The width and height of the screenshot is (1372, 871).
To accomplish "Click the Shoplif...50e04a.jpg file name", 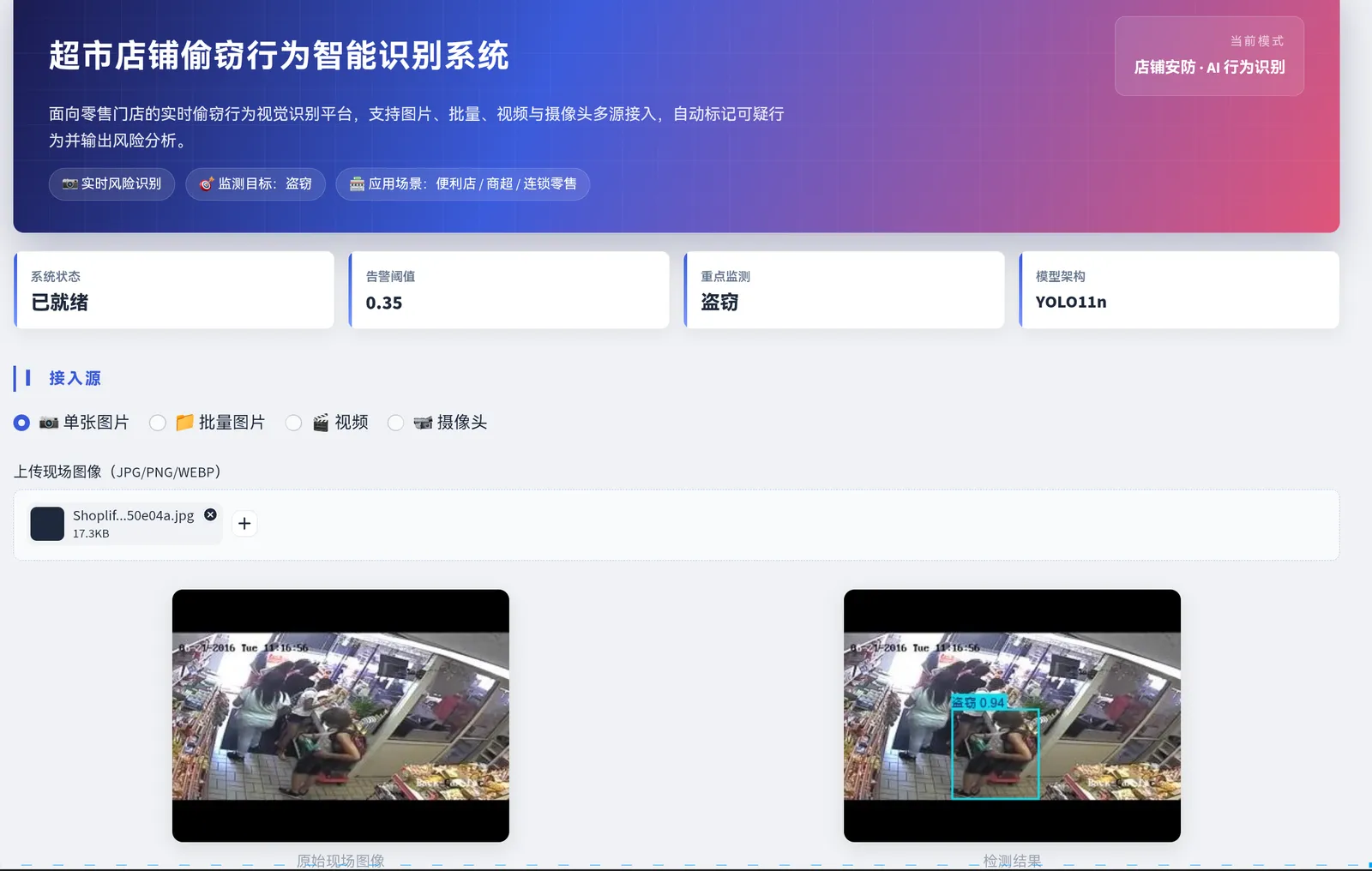I will pos(133,515).
